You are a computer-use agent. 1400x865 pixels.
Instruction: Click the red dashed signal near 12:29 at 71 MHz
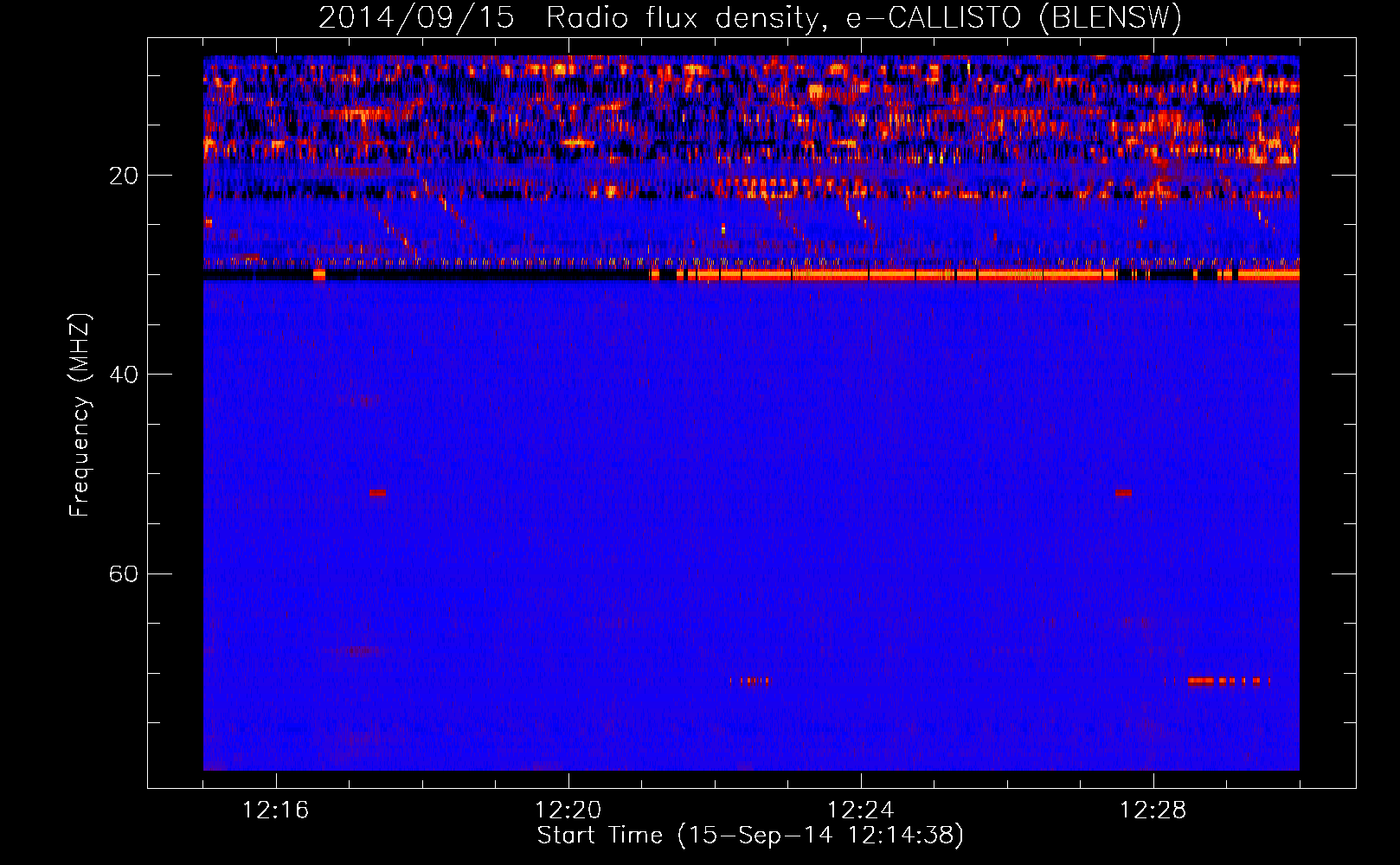pos(1229,681)
